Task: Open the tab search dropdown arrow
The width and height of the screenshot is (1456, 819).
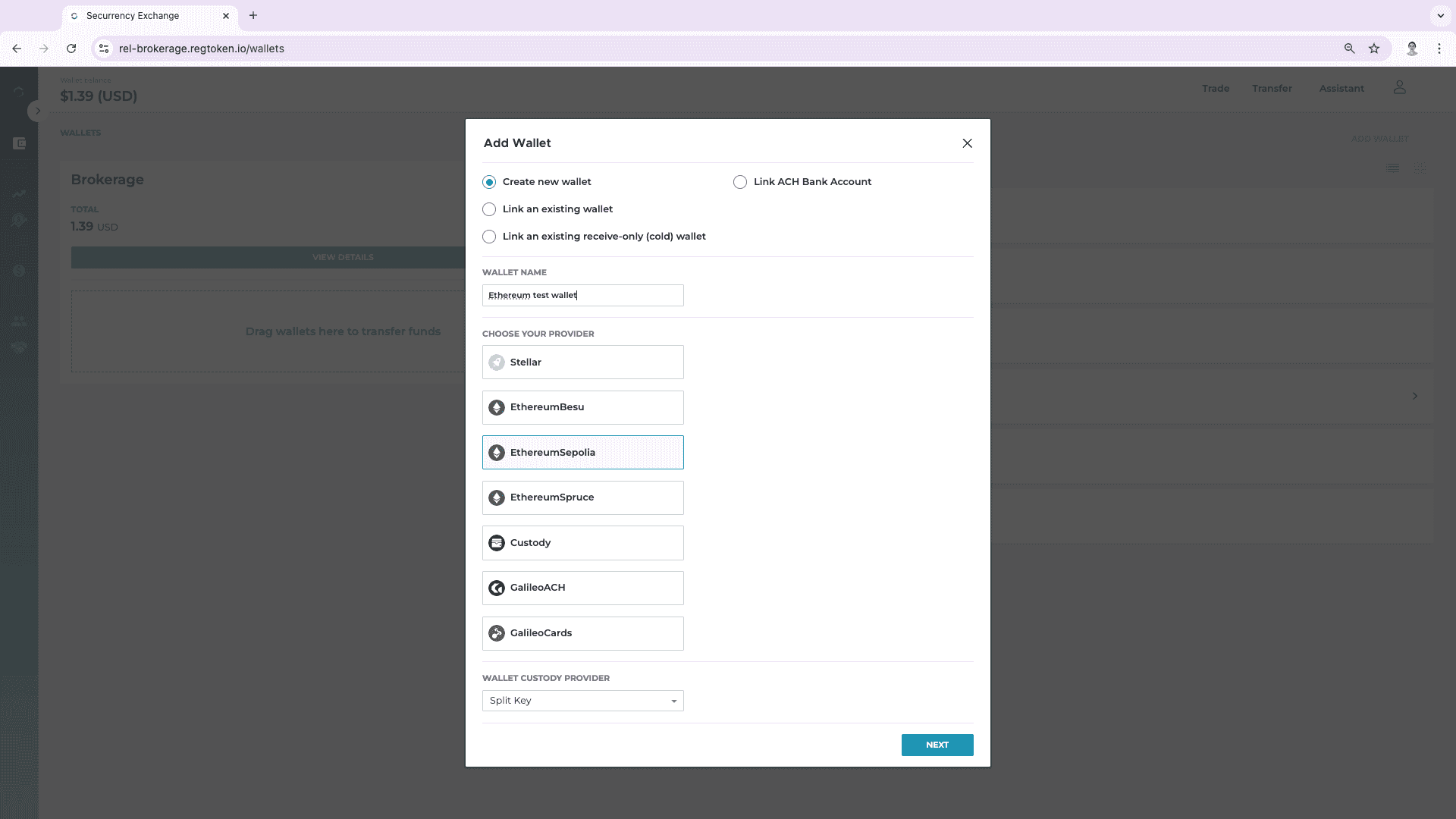Action: (x=1441, y=15)
